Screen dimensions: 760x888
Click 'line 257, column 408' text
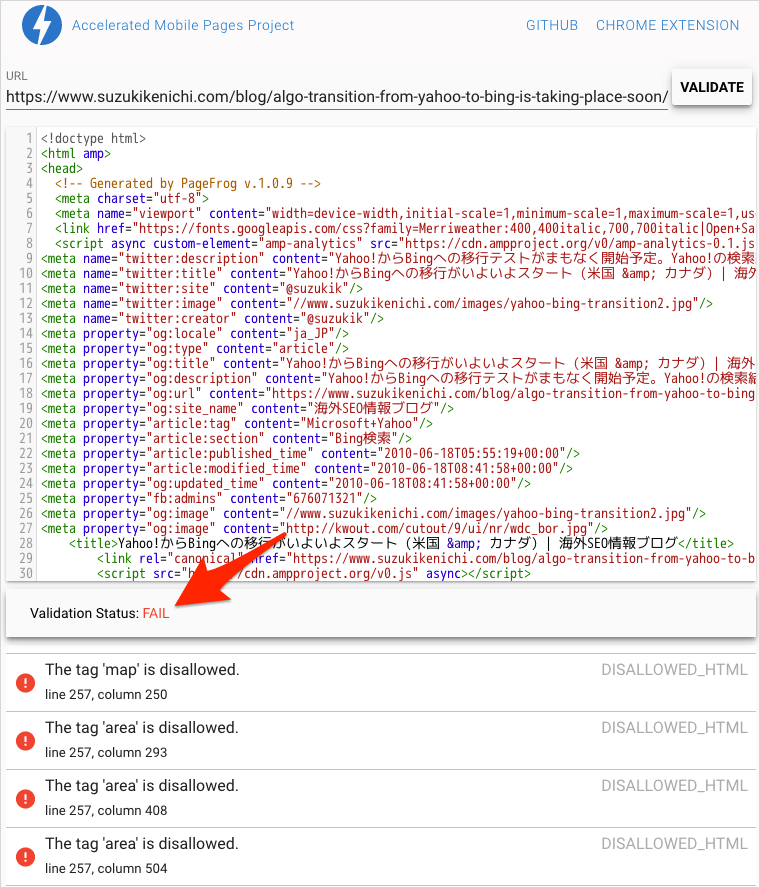pos(106,810)
